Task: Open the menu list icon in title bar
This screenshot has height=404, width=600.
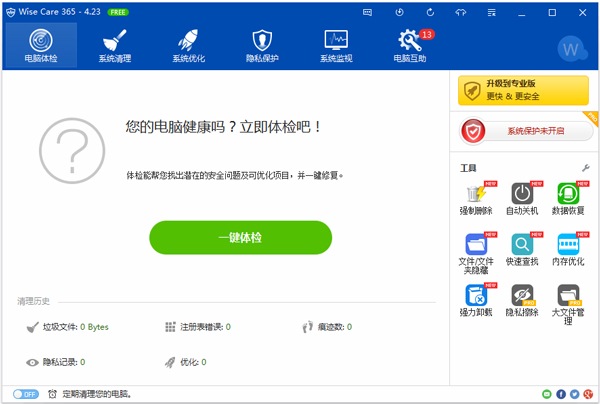Action: coord(492,13)
